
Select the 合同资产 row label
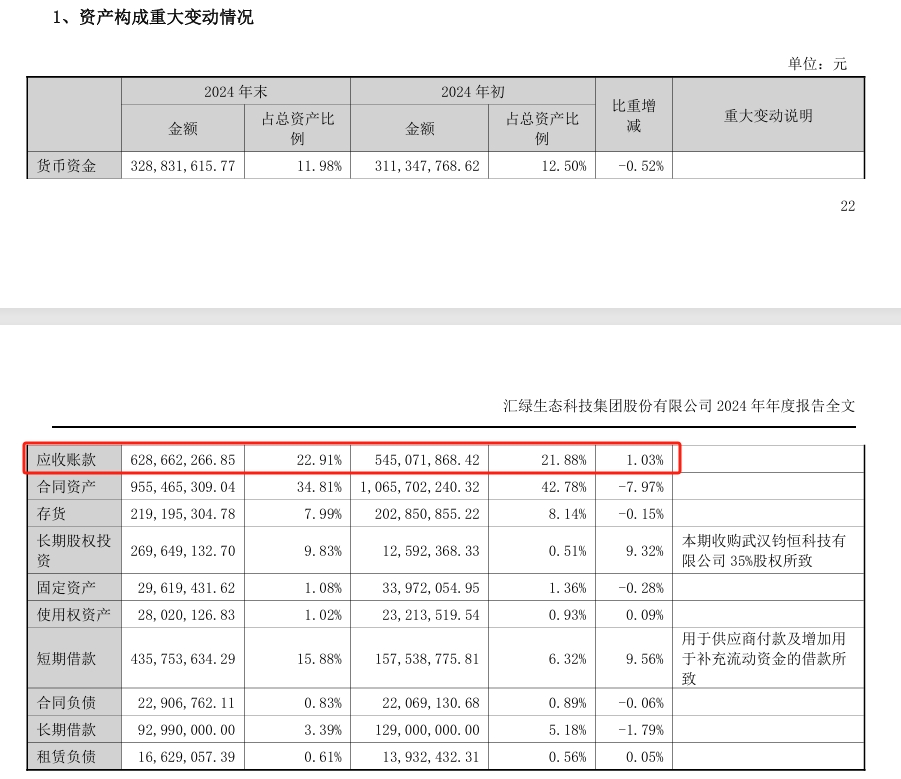pos(66,487)
